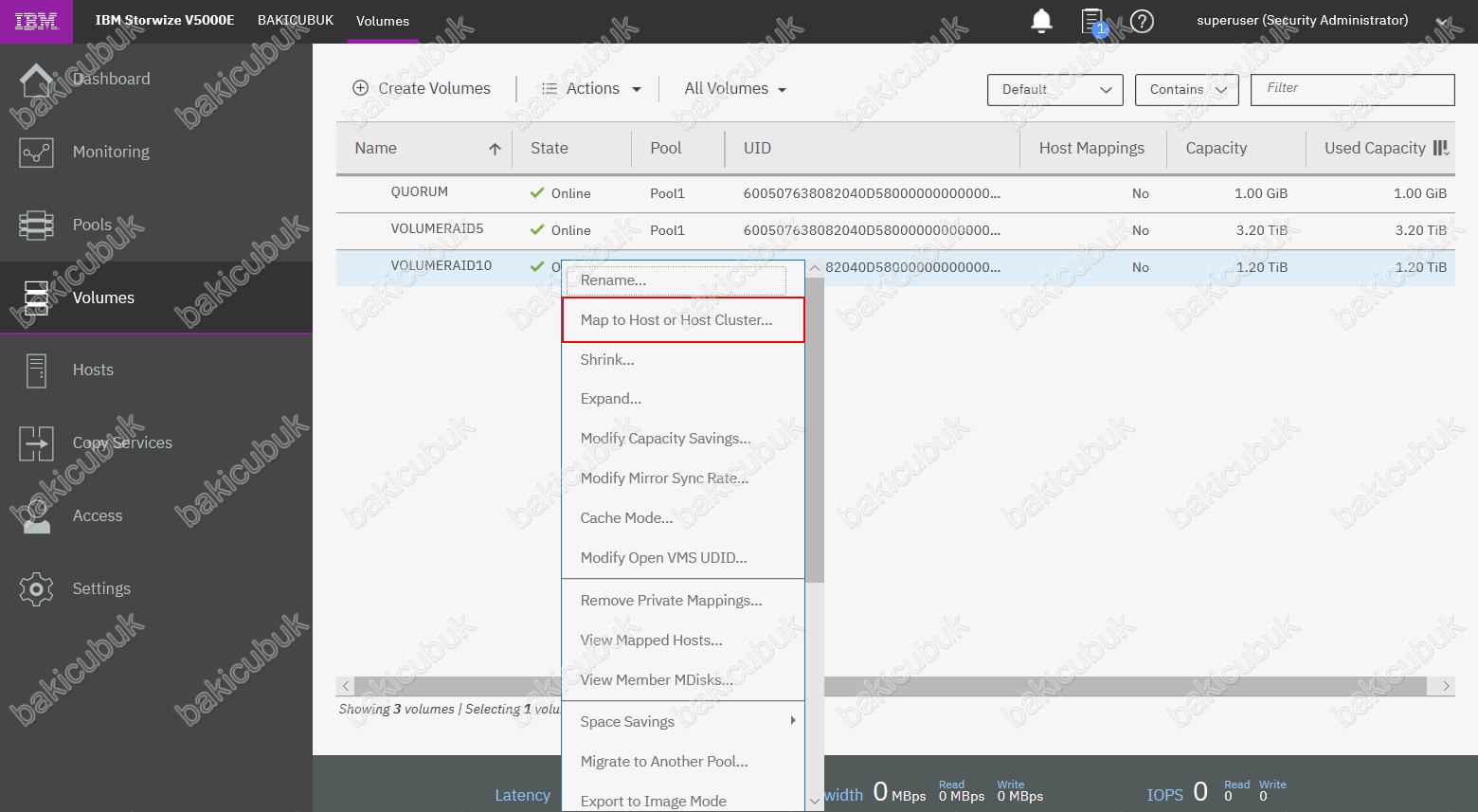Open Dashboard in the sidebar
Viewport: 1478px width, 812px height.
(111, 79)
